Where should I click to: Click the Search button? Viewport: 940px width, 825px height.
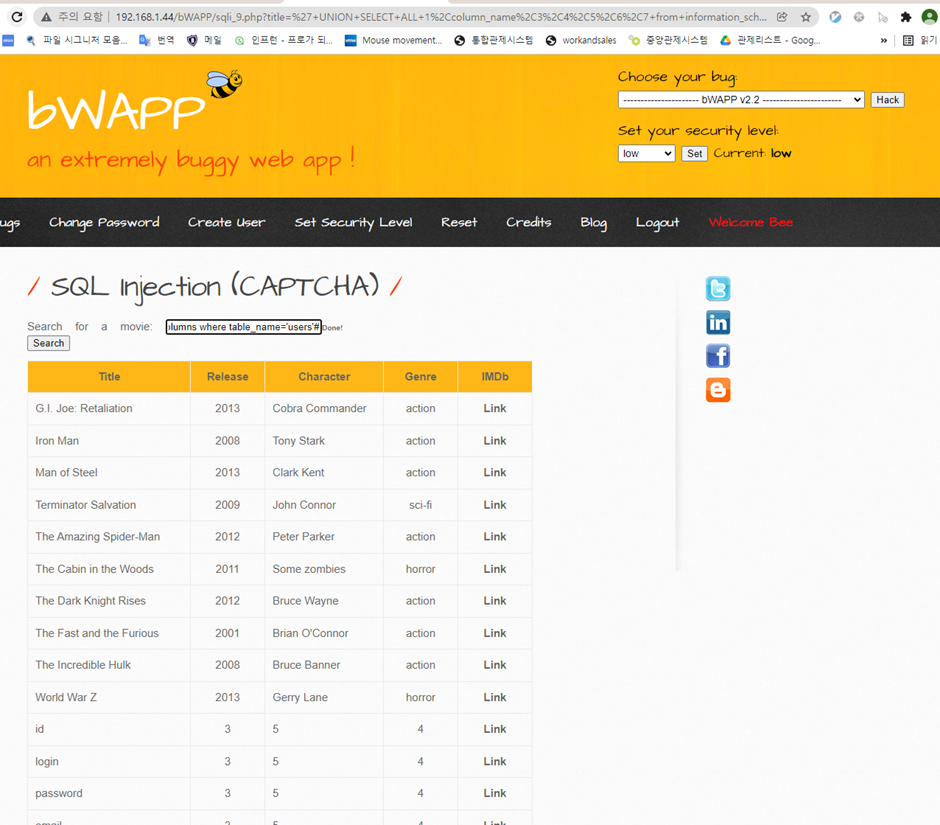pos(49,343)
